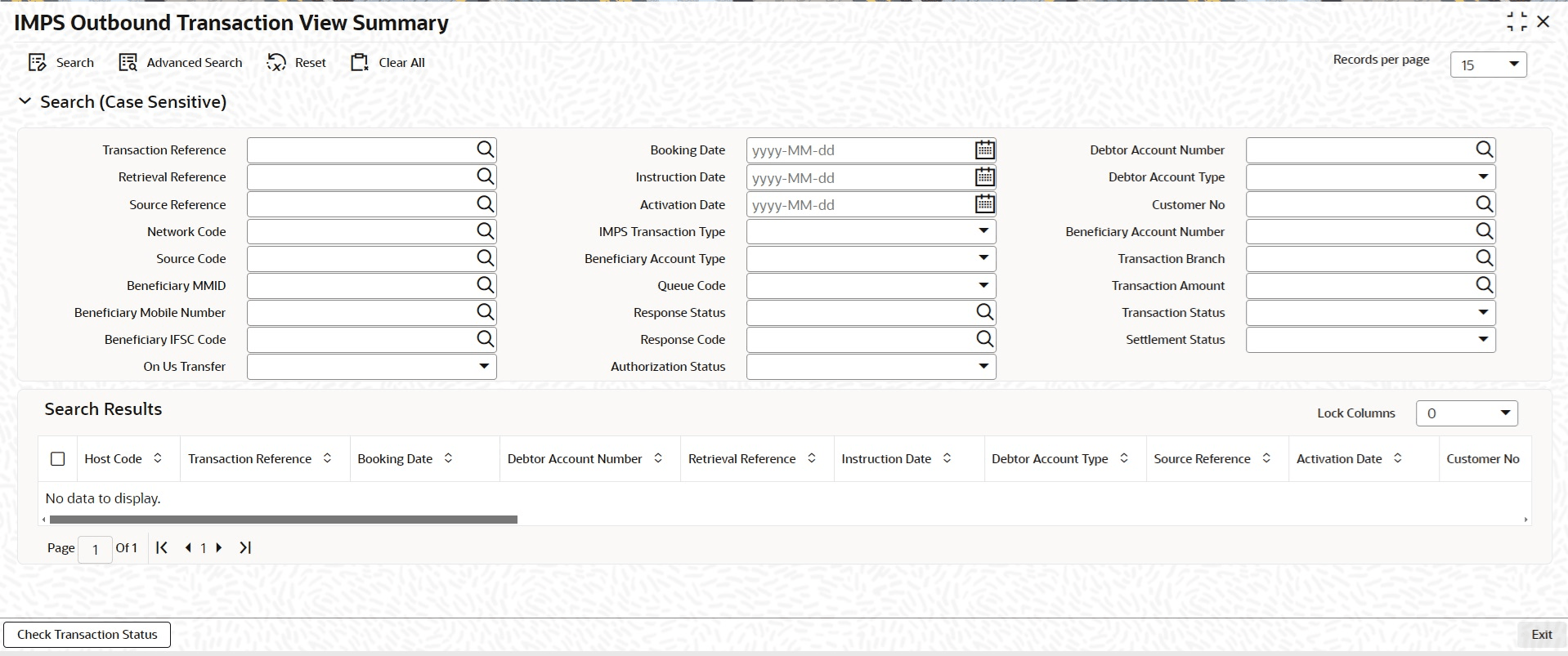Click the horizontal scrollbar in results table
The image size is (1568, 656).
point(283,520)
